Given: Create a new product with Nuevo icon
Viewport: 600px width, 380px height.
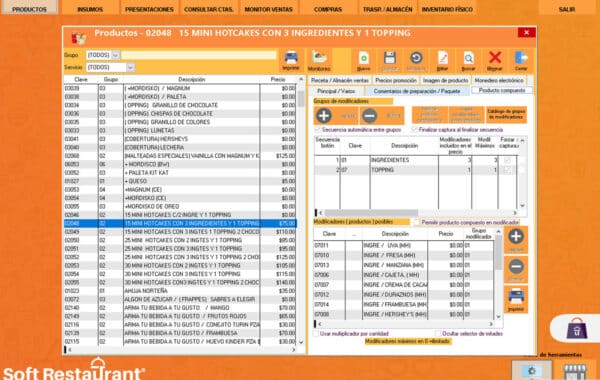Looking at the screenshot, I should pyautogui.click(x=363, y=60).
